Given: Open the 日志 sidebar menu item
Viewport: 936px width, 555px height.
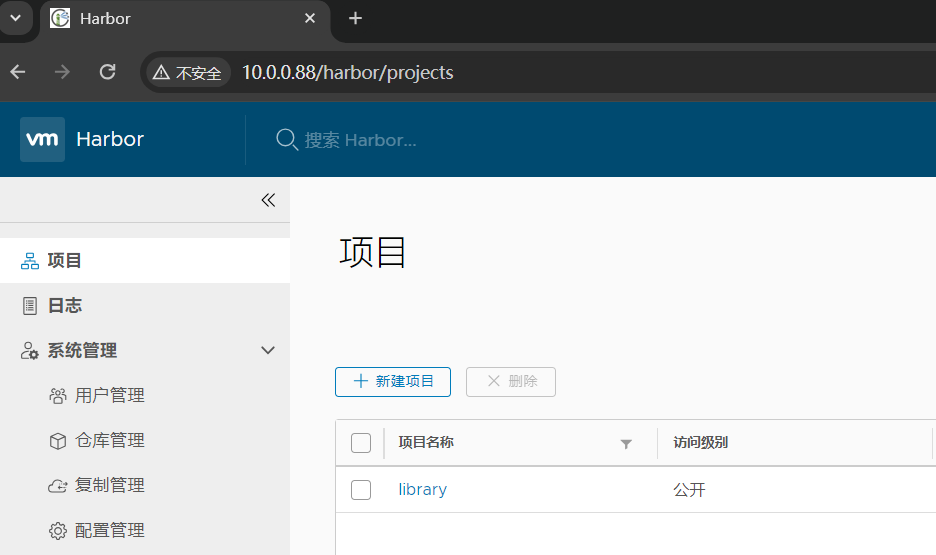Looking at the screenshot, I should [x=65, y=306].
